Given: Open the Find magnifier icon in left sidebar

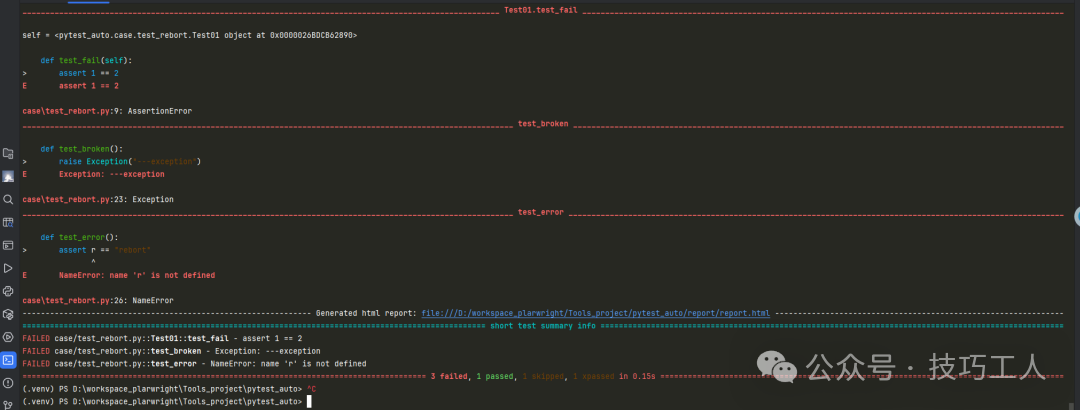Looking at the screenshot, I should coord(8,199).
